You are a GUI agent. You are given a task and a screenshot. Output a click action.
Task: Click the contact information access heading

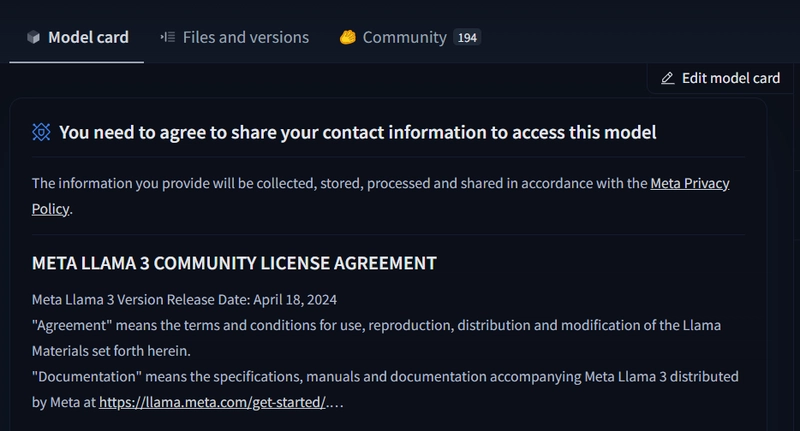(x=358, y=132)
